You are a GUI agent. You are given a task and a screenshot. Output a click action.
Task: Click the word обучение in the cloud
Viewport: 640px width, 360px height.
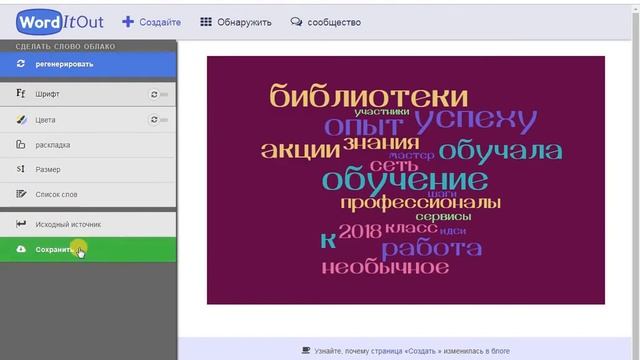405,180
